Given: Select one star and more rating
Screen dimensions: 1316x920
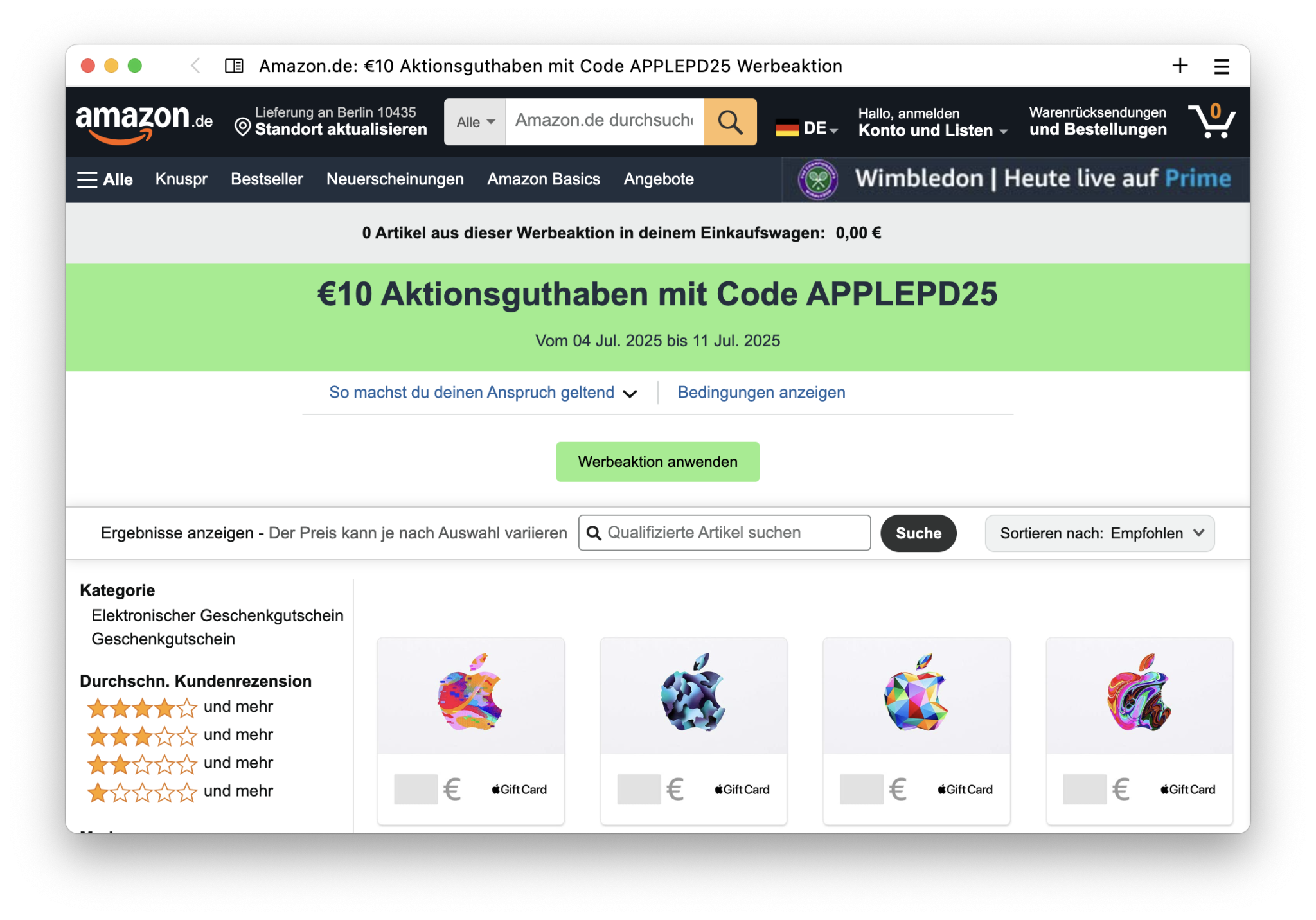Looking at the screenshot, I should point(180,792).
